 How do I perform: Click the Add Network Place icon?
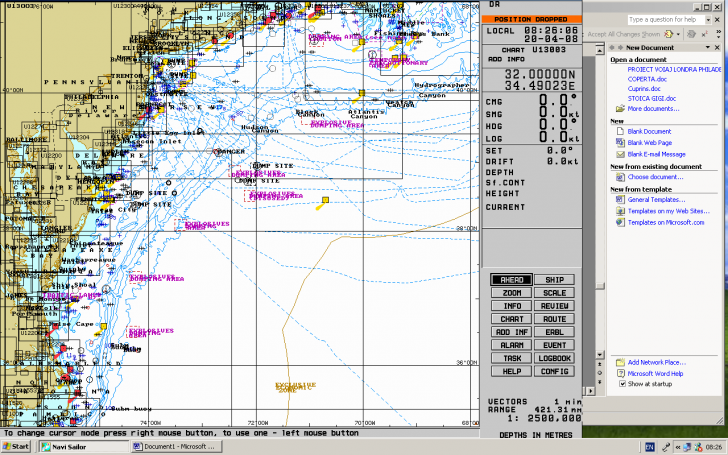click(621, 362)
